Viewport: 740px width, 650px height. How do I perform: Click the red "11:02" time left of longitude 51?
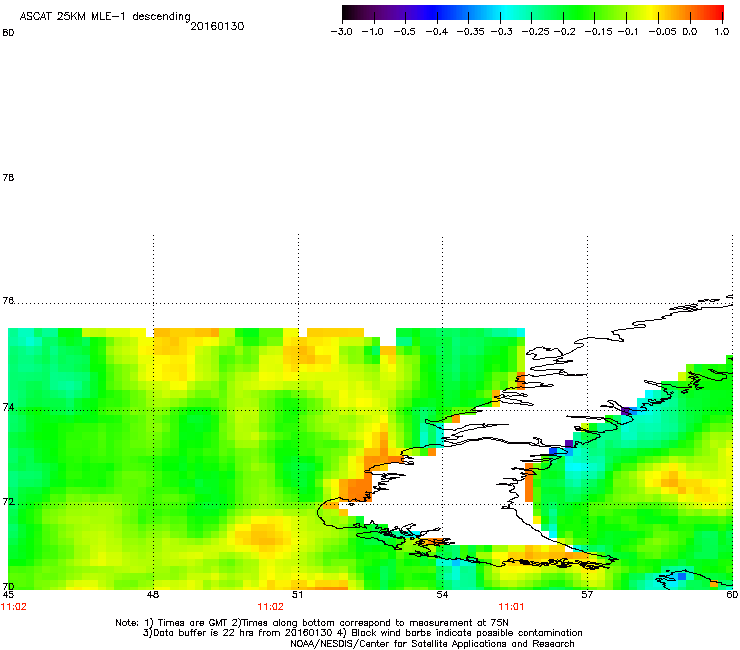270,607
